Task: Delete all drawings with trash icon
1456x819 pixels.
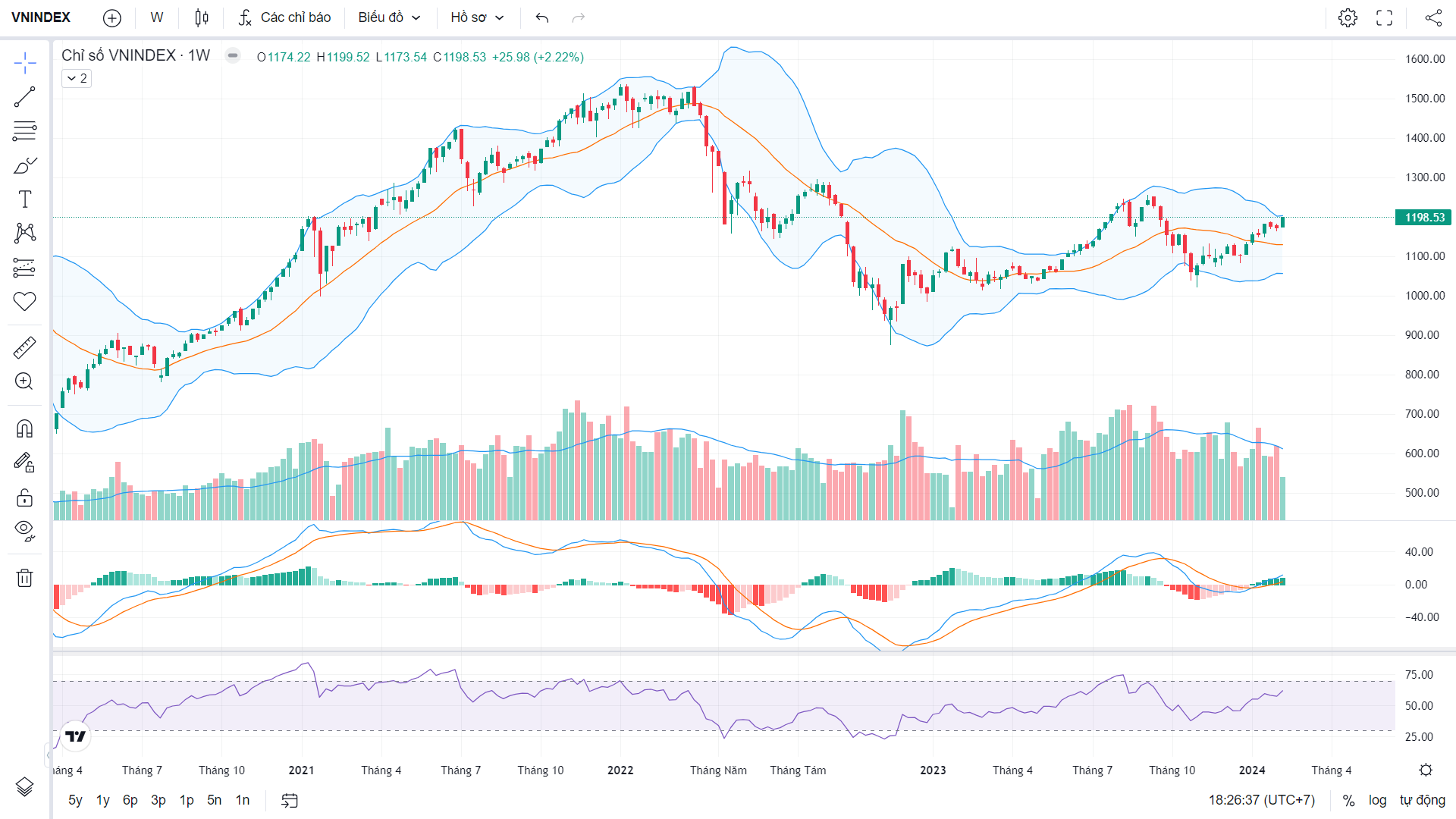Action: point(25,578)
